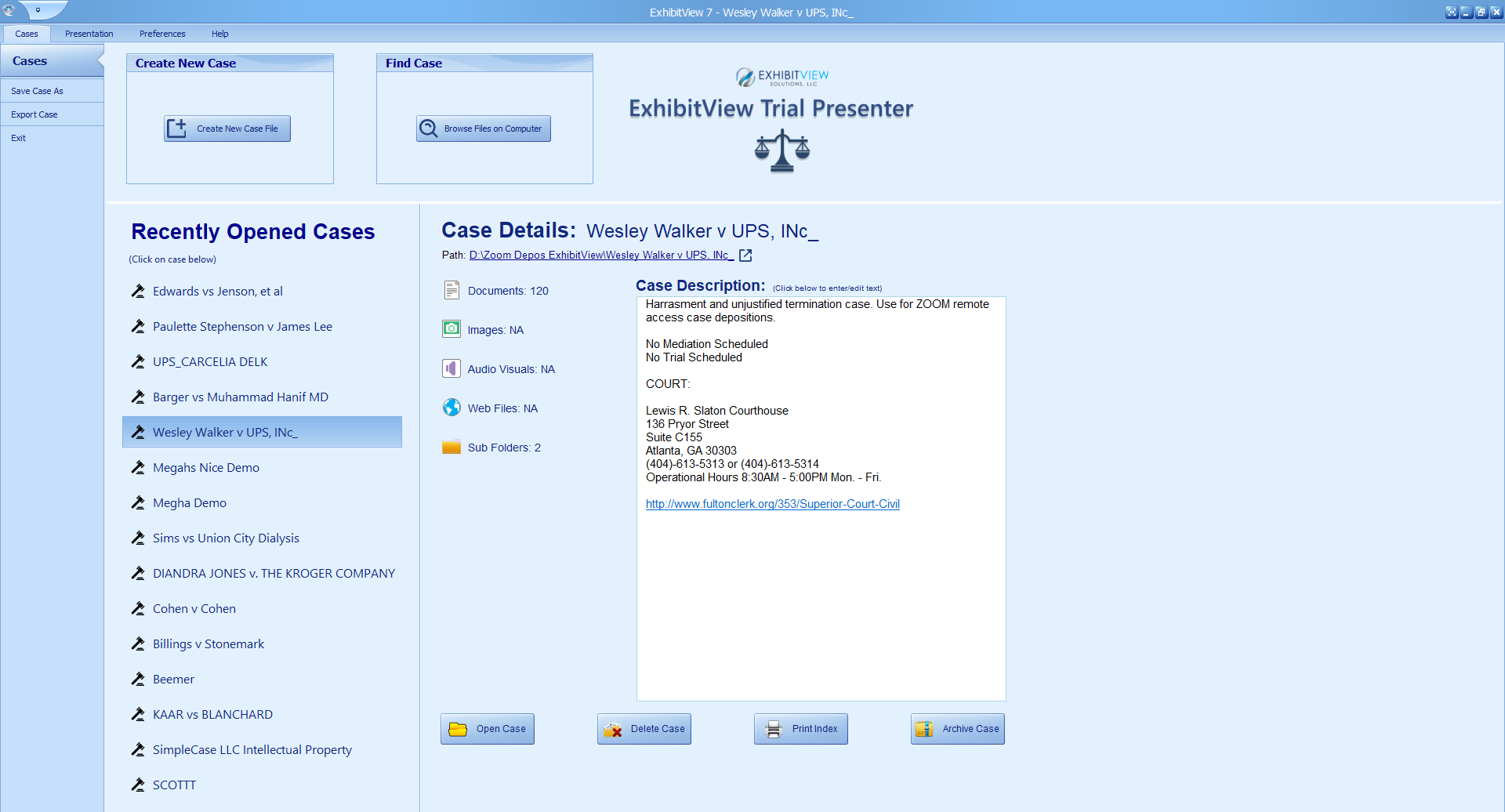Select the Megahs Nice Demo case
The width and height of the screenshot is (1505, 812).
coord(206,467)
